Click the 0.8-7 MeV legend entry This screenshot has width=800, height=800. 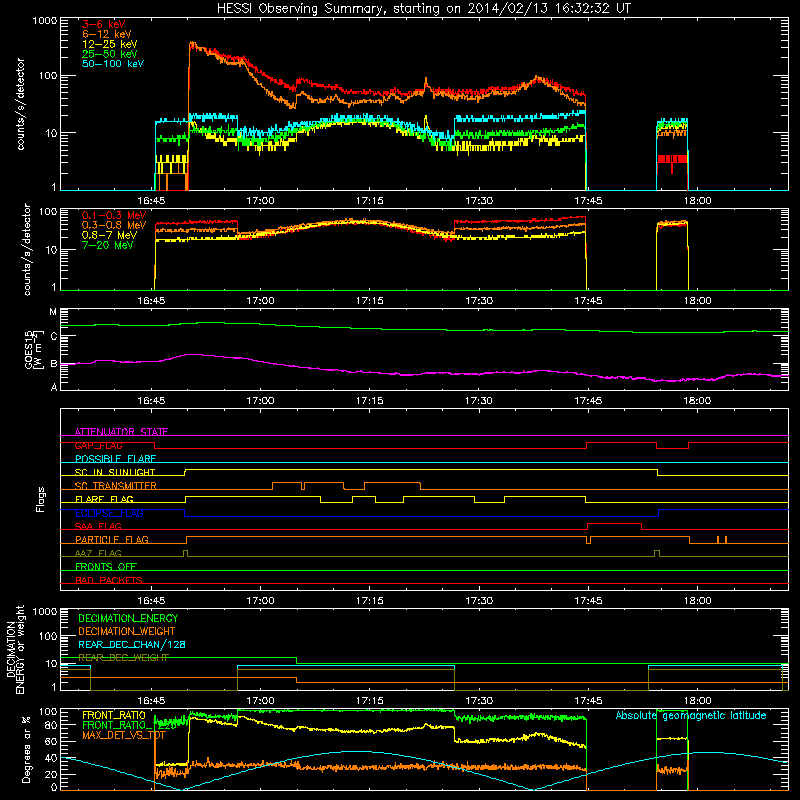[x=110, y=235]
